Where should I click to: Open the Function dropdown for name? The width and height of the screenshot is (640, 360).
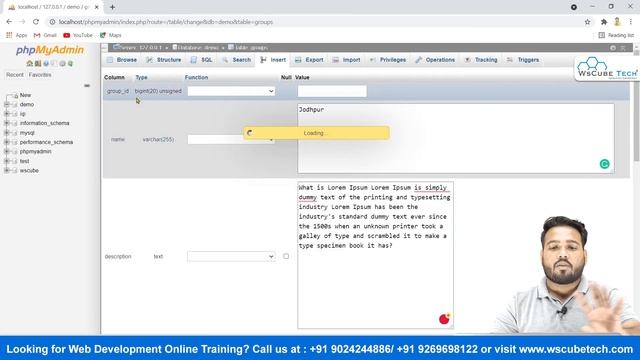click(231, 139)
